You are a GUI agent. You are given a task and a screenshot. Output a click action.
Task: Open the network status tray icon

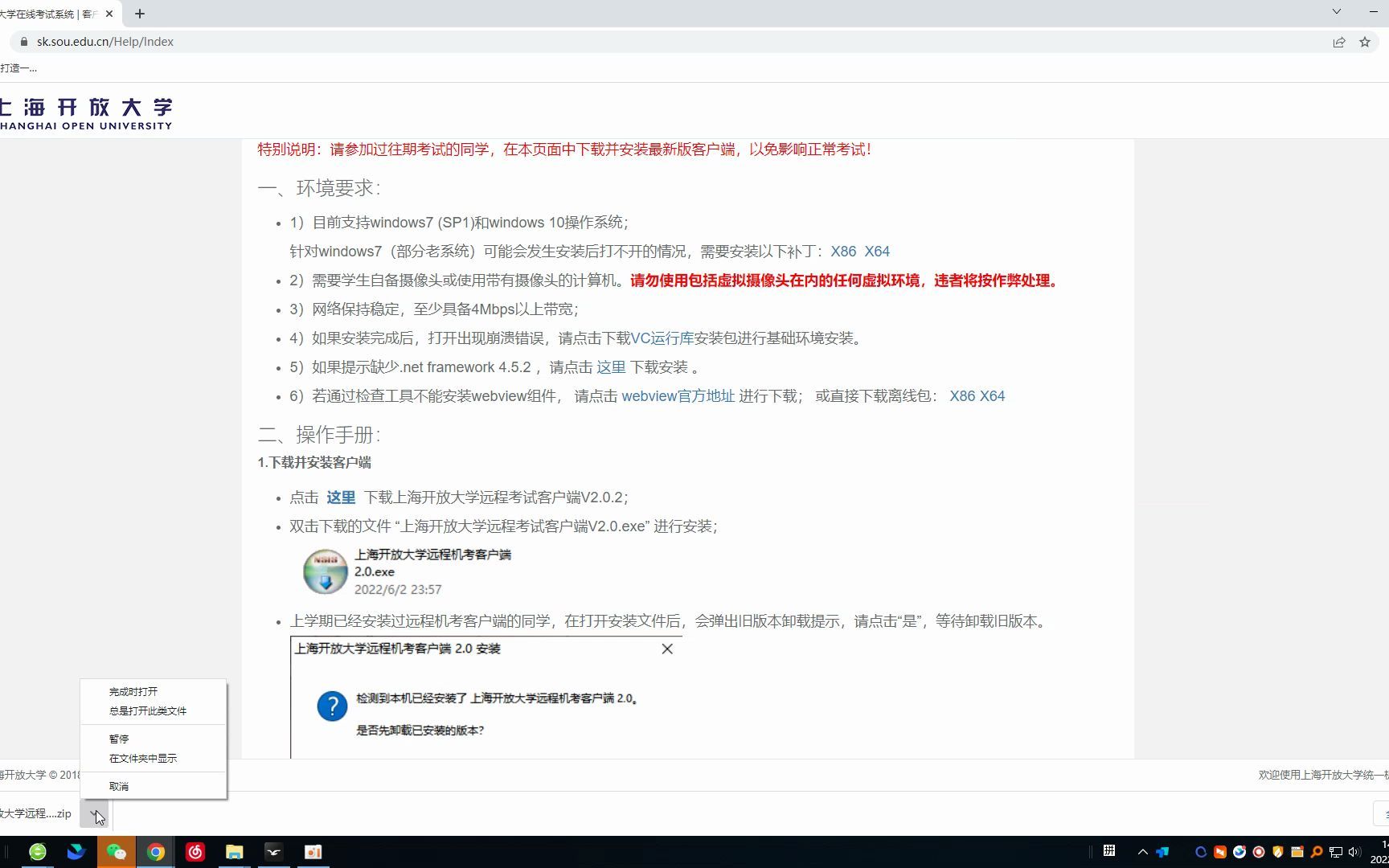(1336, 852)
